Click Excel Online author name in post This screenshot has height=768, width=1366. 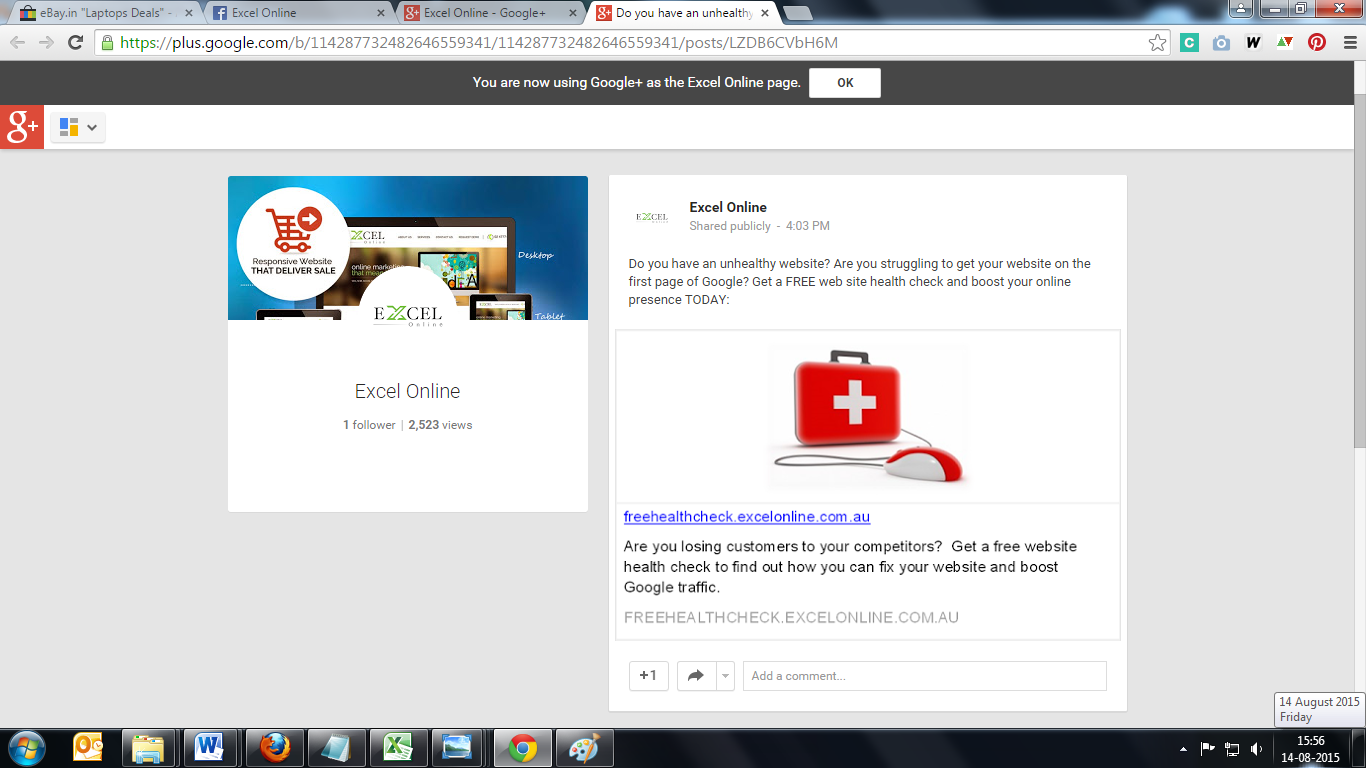click(728, 207)
